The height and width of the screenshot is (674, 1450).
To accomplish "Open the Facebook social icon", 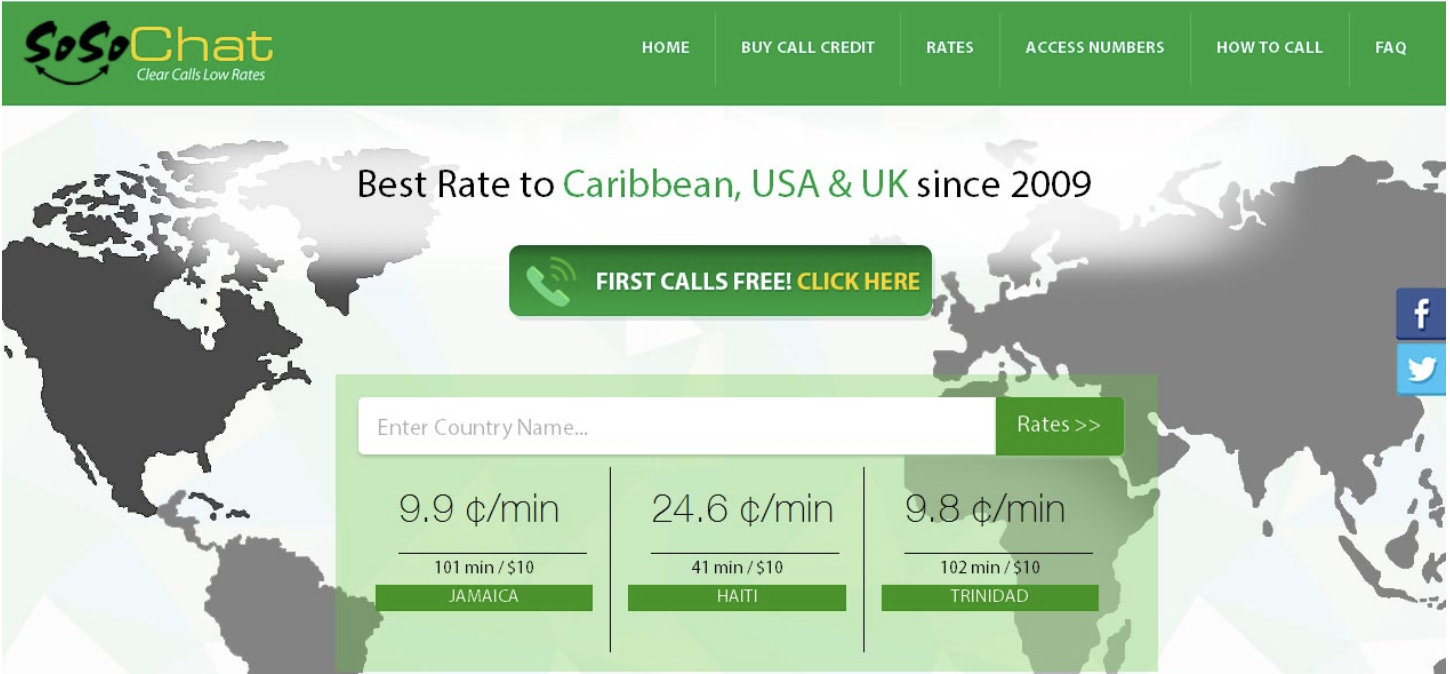I will click(1422, 315).
